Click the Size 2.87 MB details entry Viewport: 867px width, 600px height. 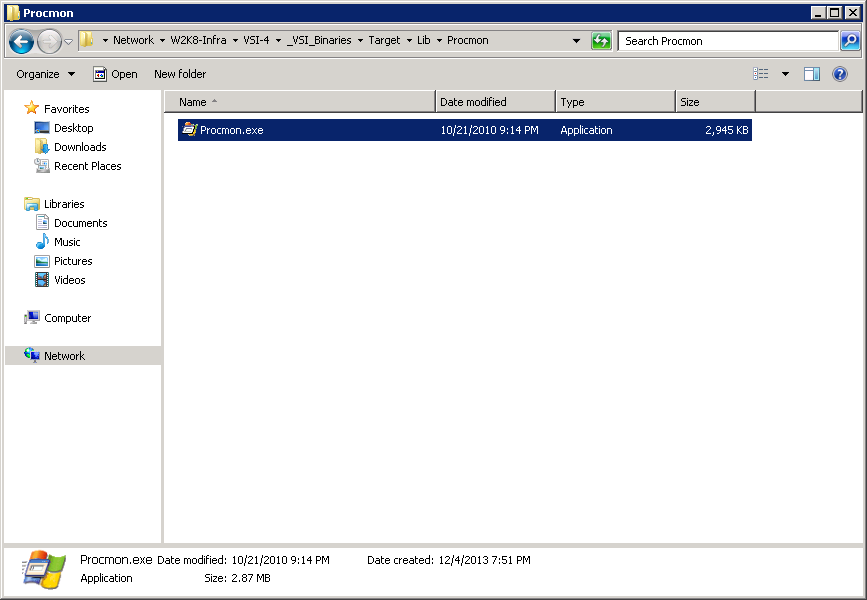[x=237, y=578]
